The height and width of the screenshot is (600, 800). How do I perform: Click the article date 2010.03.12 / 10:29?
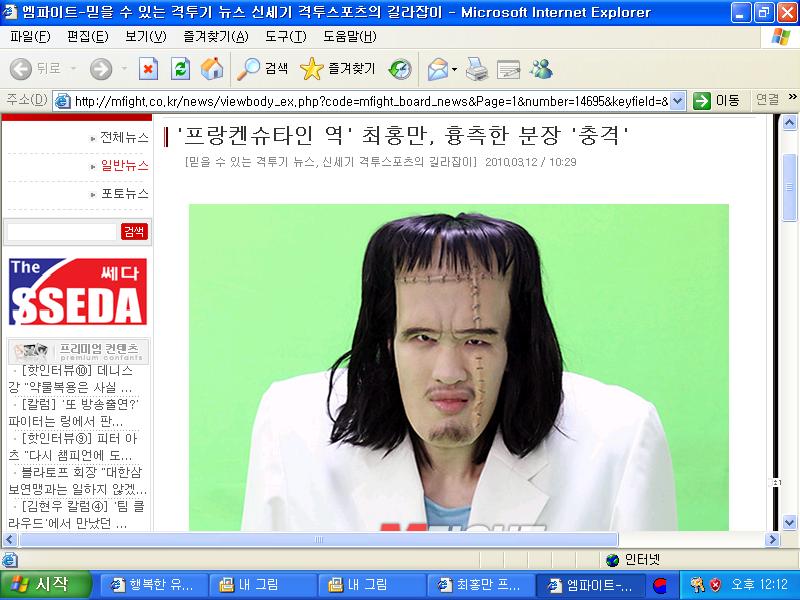(531, 162)
